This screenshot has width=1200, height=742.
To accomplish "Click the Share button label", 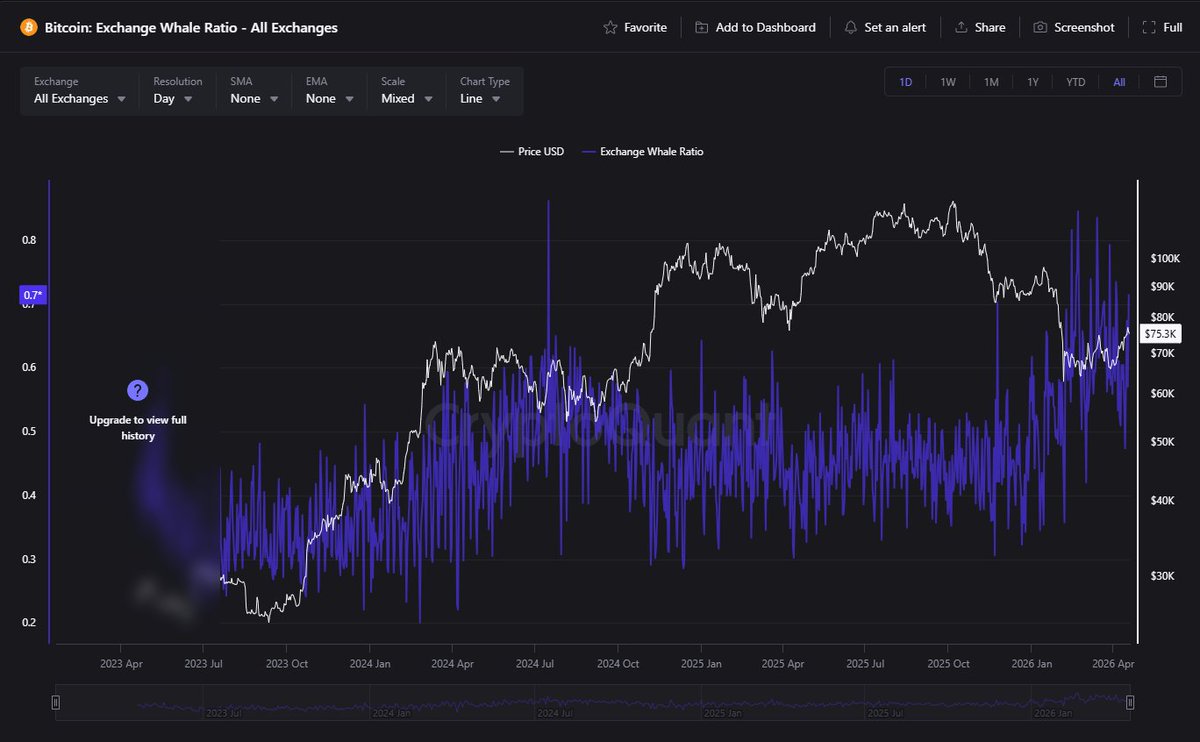I will [990, 28].
